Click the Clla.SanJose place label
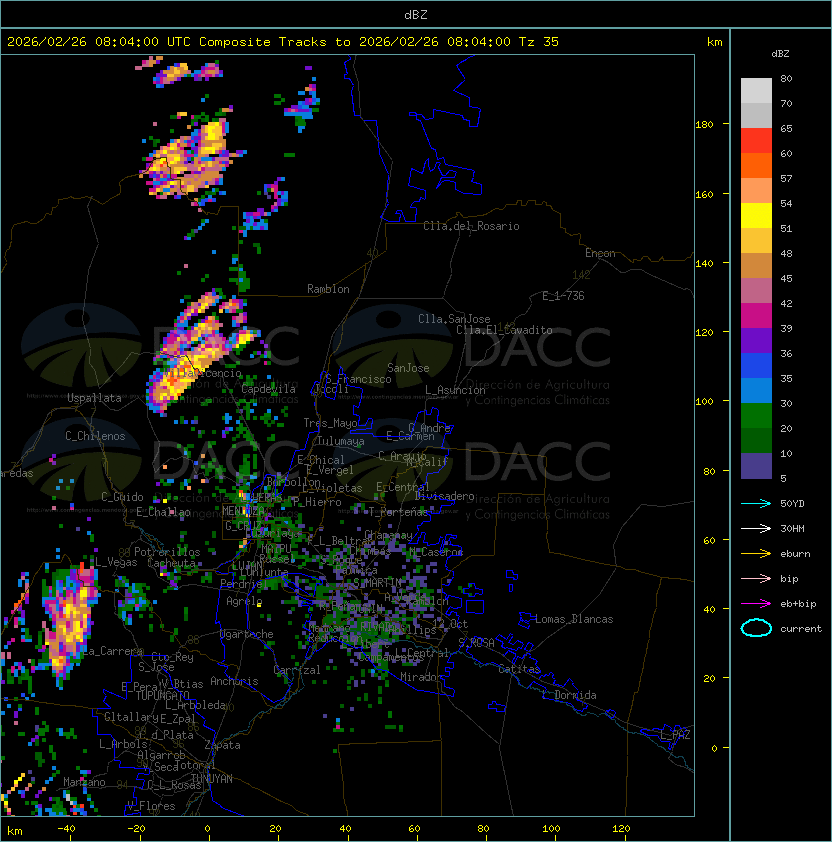The height and width of the screenshot is (842, 832). pyautogui.click(x=454, y=319)
